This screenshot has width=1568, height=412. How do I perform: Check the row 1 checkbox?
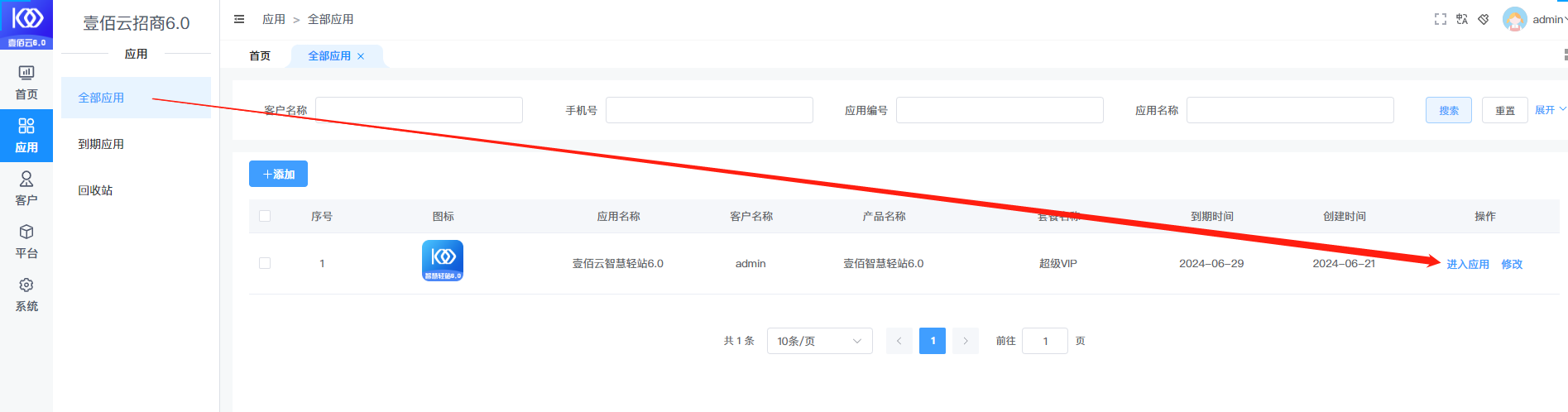(265, 263)
